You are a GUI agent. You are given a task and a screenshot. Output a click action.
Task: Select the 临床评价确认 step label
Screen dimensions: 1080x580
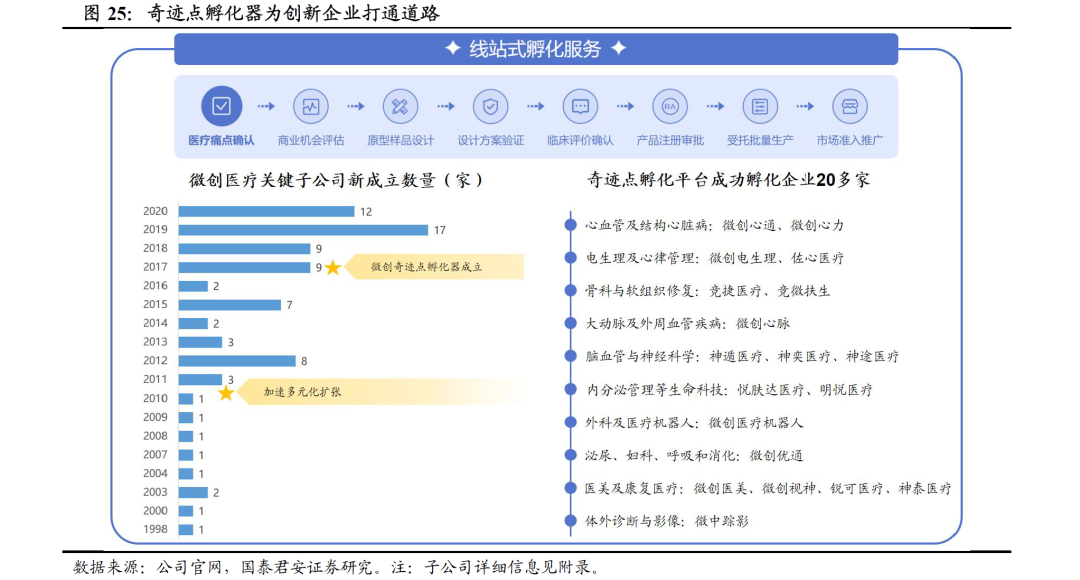click(580, 141)
